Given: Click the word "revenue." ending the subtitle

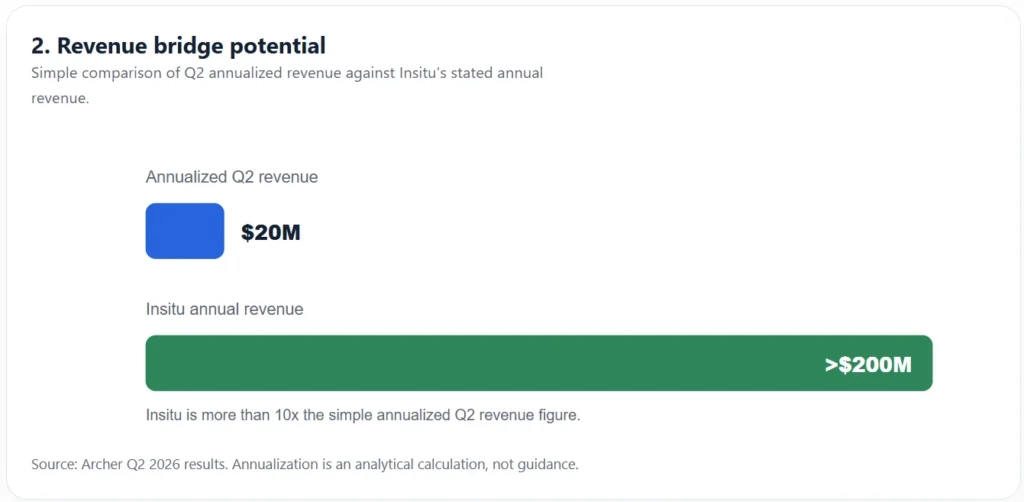Looking at the screenshot, I should [x=60, y=99].
